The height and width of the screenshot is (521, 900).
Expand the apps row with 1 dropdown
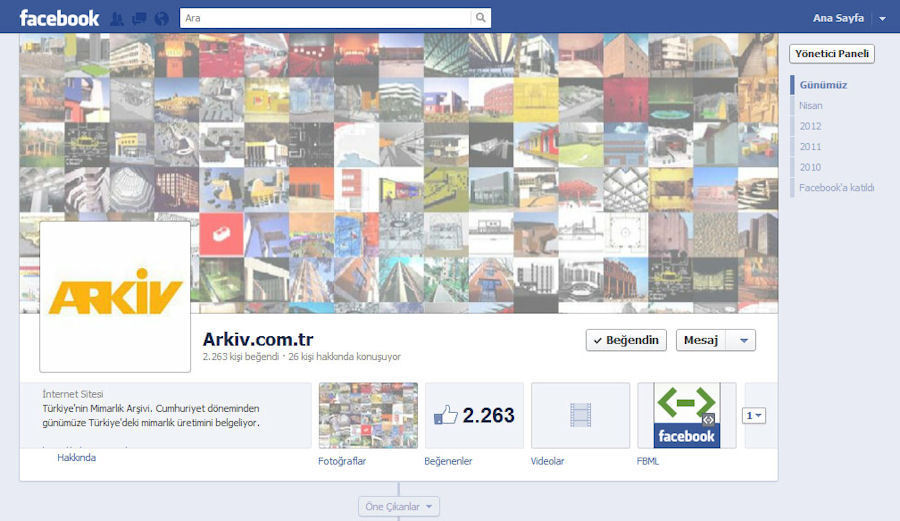pyautogui.click(x=754, y=415)
